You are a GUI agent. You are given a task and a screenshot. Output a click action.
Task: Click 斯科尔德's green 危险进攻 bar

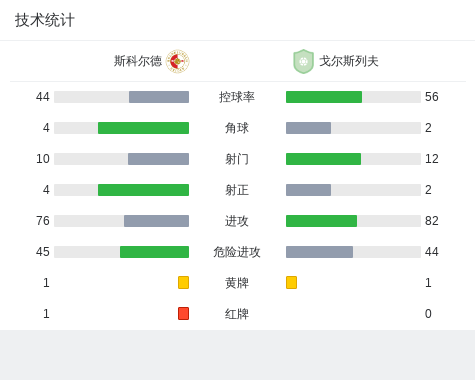(x=154, y=252)
